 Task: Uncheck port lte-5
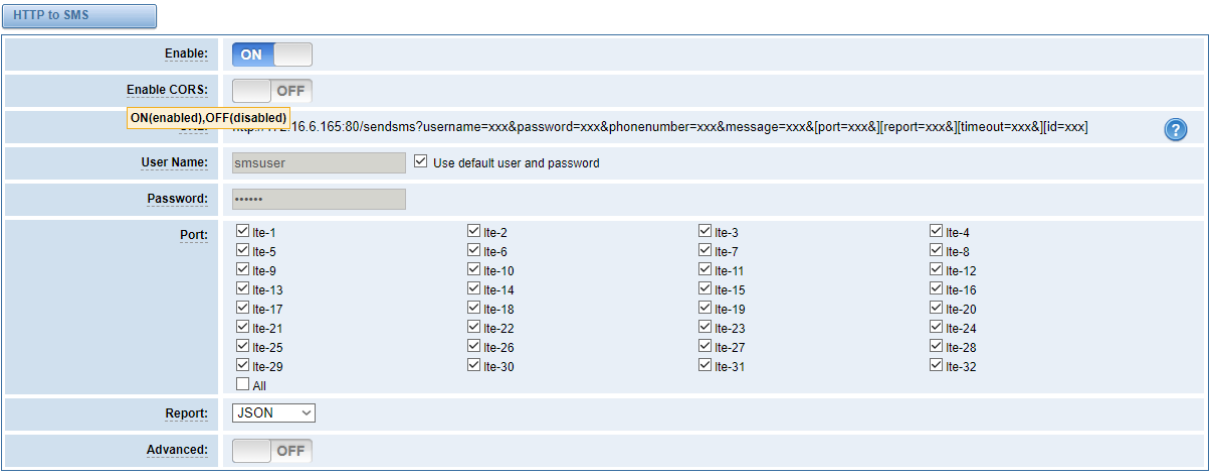243,250
